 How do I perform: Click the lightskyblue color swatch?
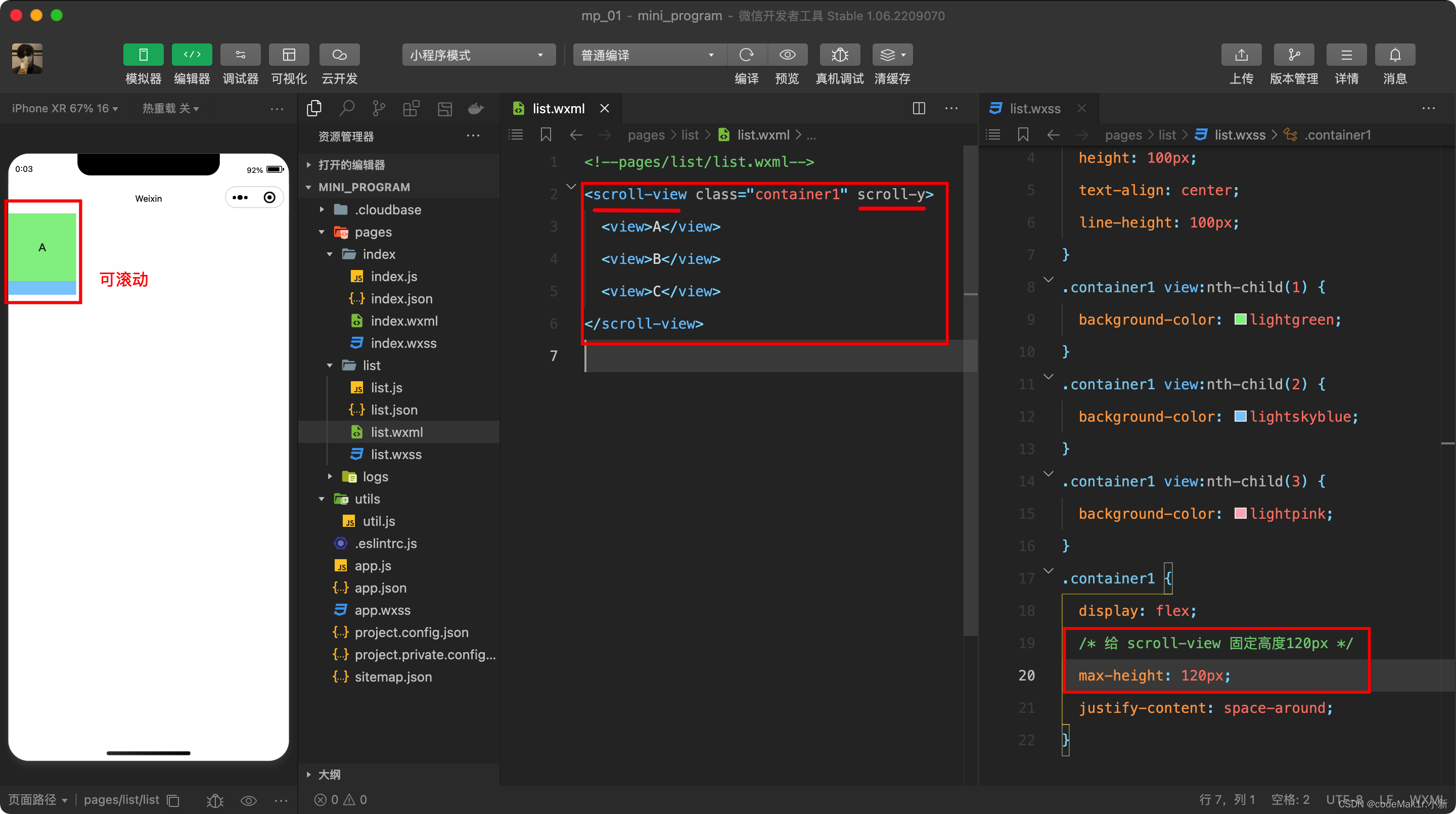(x=1240, y=417)
